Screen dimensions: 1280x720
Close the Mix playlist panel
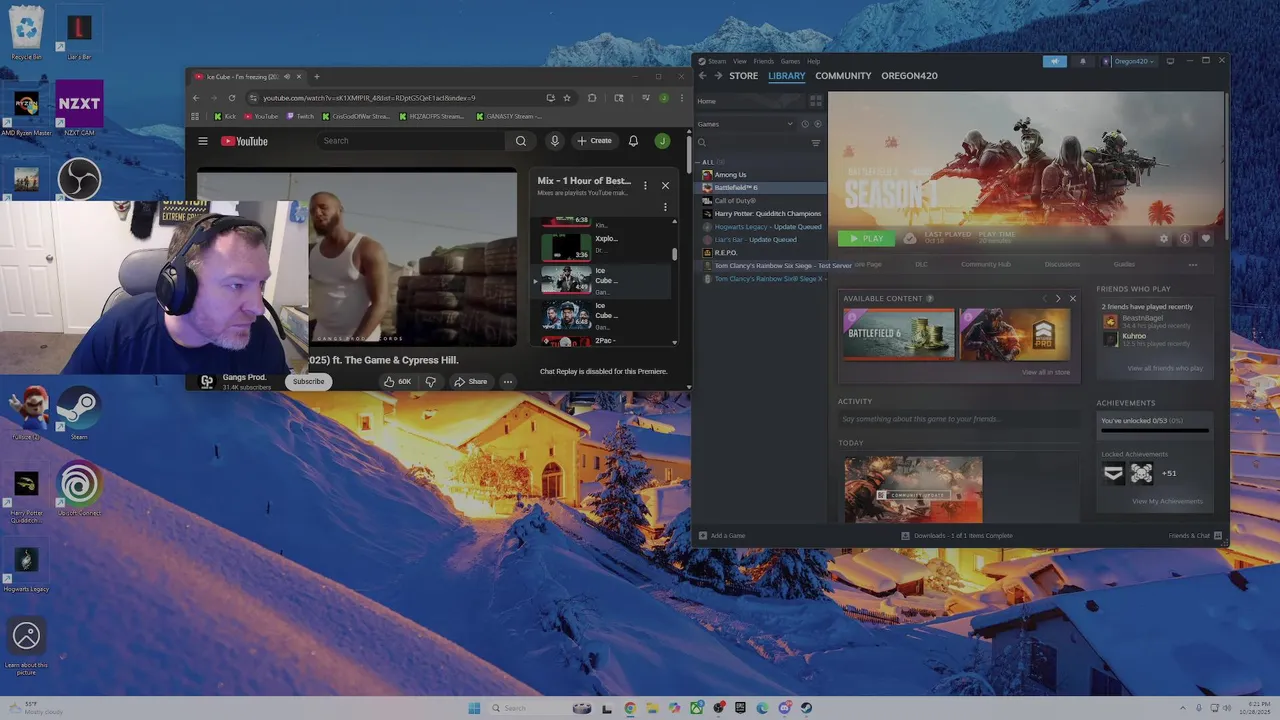pyautogui.click(x=665, y=185)
